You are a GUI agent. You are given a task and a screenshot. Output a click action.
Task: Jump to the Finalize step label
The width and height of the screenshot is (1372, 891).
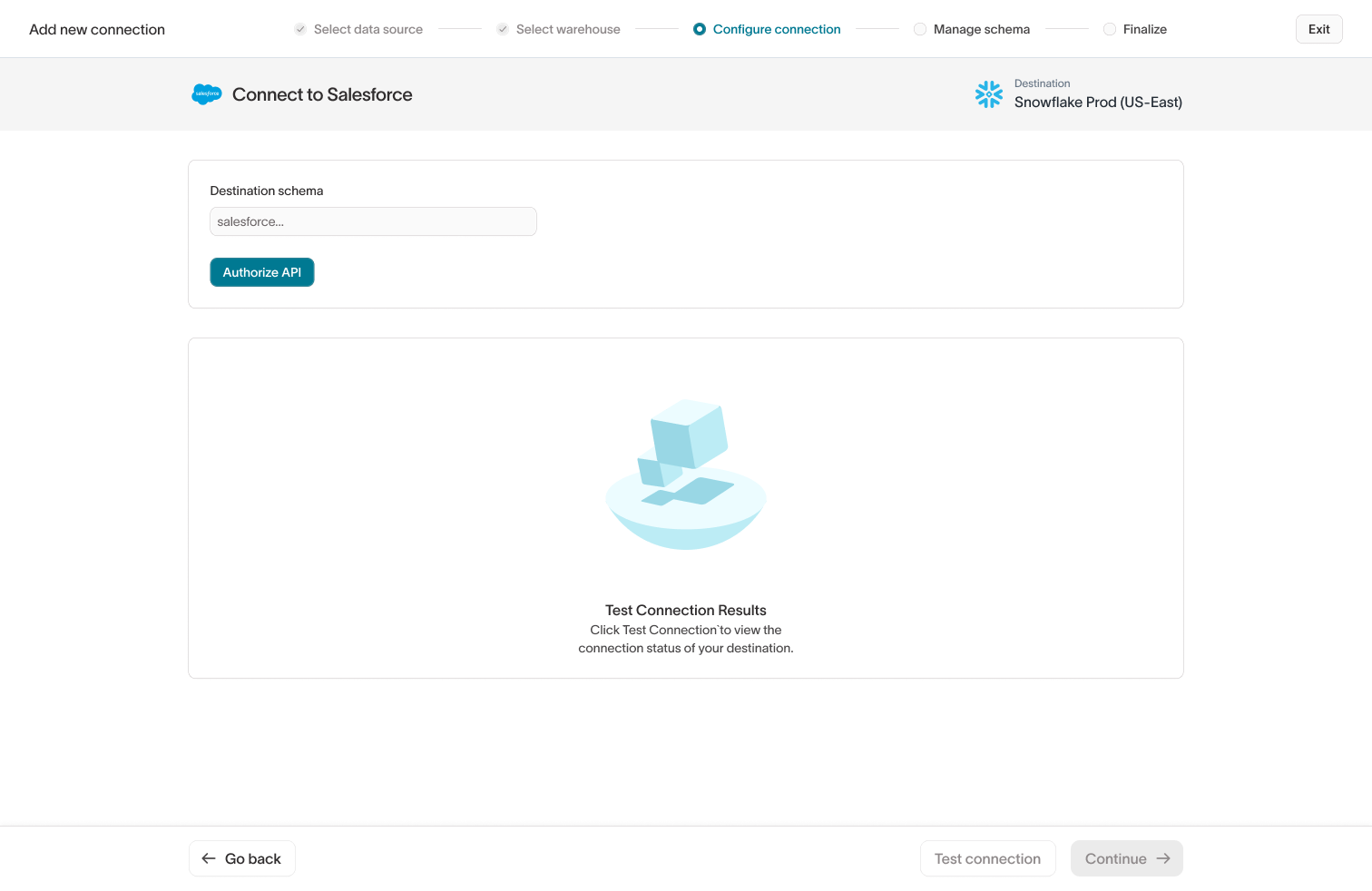1144,29
